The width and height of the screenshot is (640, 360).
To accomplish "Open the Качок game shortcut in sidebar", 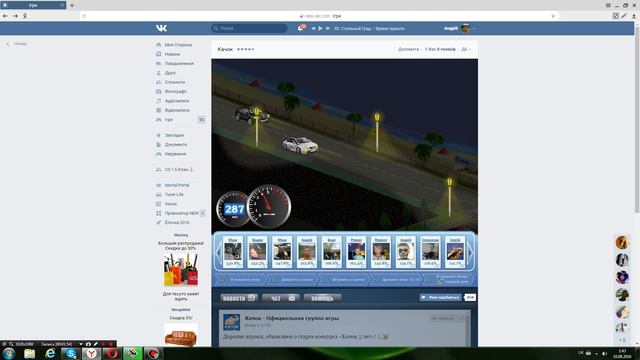I will tap(167, 204).
